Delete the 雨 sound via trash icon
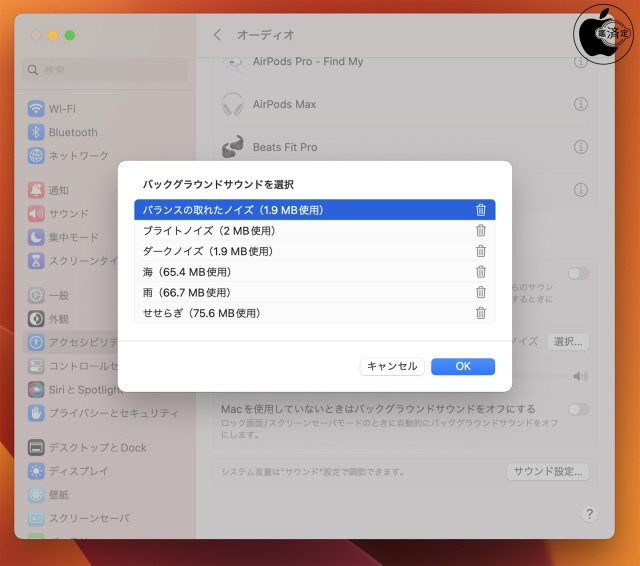The width and height of the screenshot is (640, 566). point(481,292)
